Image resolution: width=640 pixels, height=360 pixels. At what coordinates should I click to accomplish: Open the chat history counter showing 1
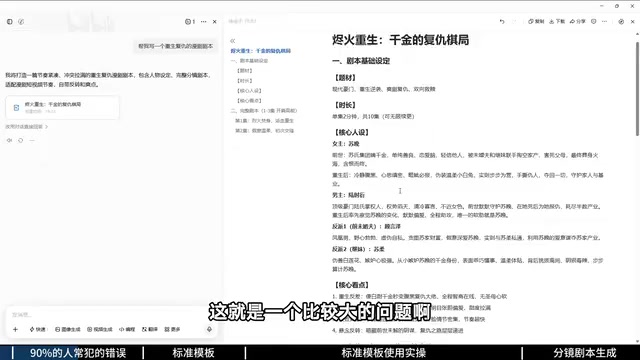pyautogui.click(x=190, y=22)
